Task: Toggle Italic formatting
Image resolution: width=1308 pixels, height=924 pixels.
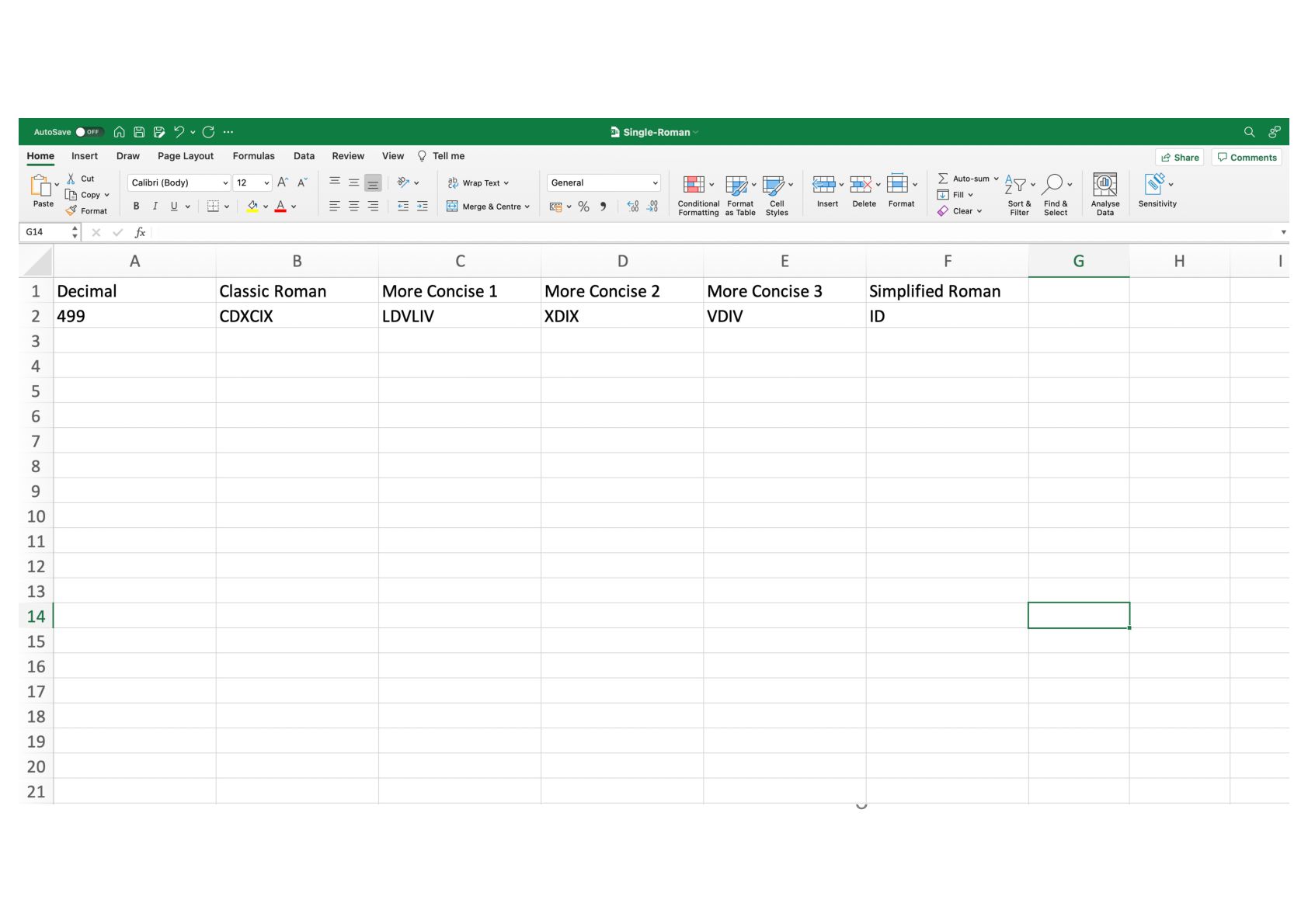Action: pos(155,207)
